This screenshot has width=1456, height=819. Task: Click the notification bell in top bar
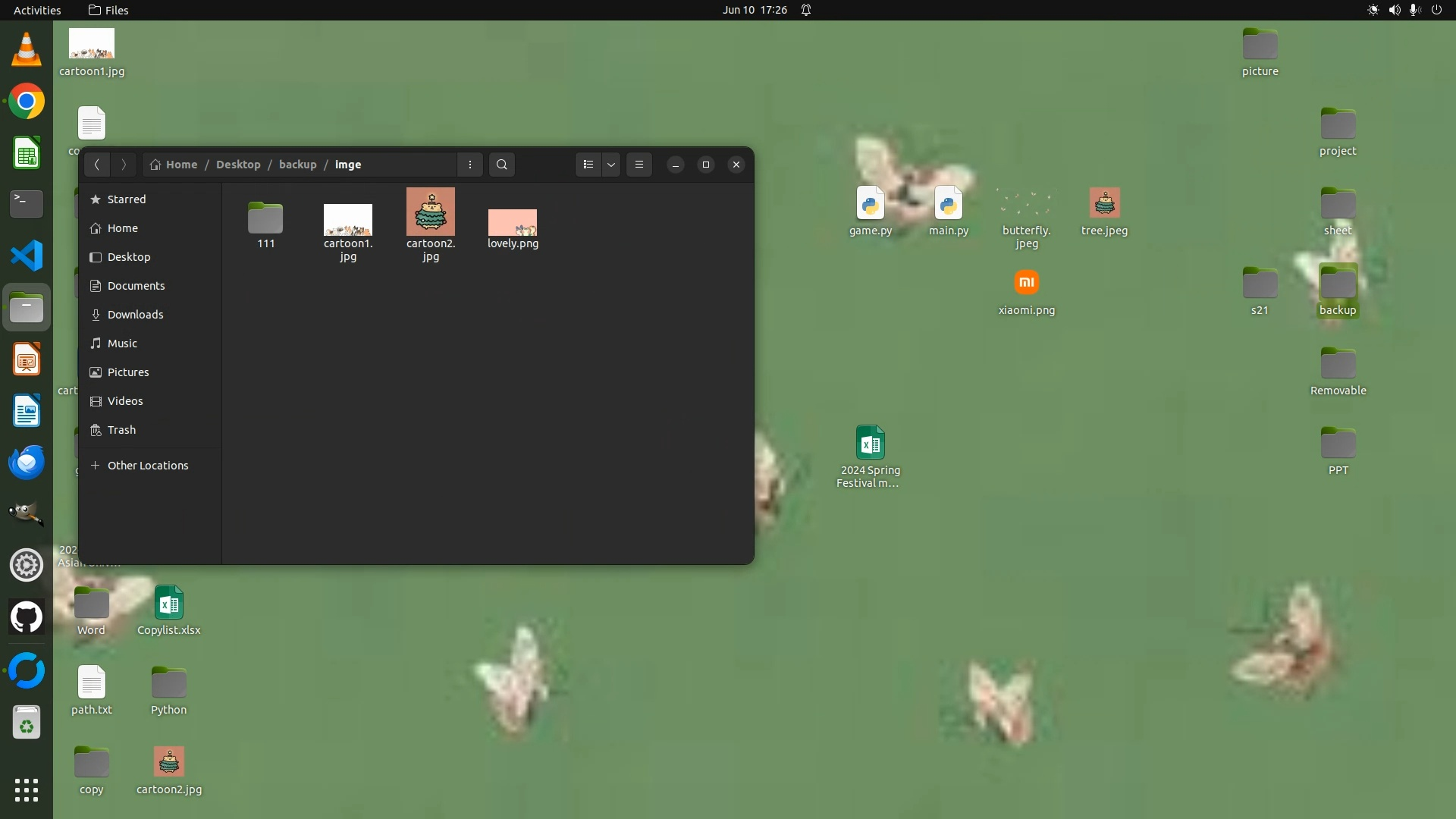806,10
